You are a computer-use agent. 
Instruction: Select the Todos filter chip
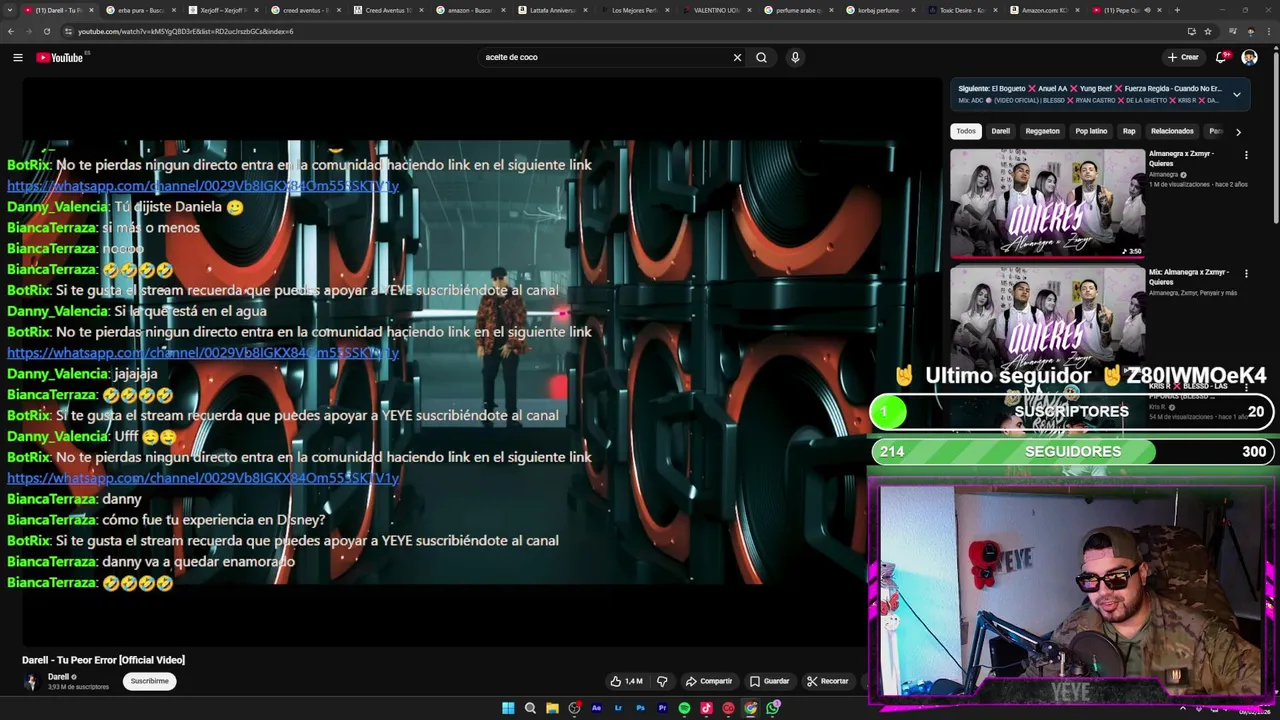(965, 131)
